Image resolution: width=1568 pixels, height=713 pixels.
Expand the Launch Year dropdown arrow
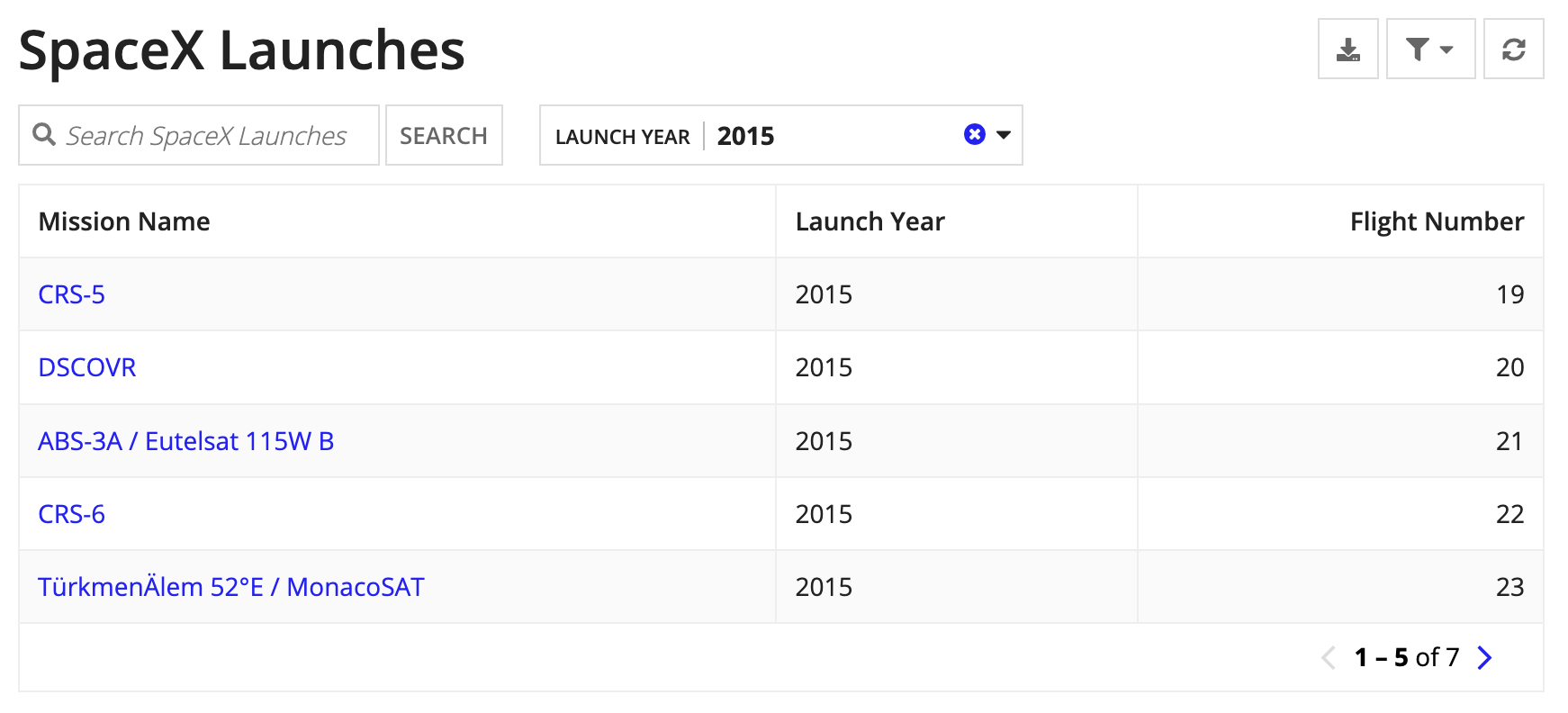1004,135
